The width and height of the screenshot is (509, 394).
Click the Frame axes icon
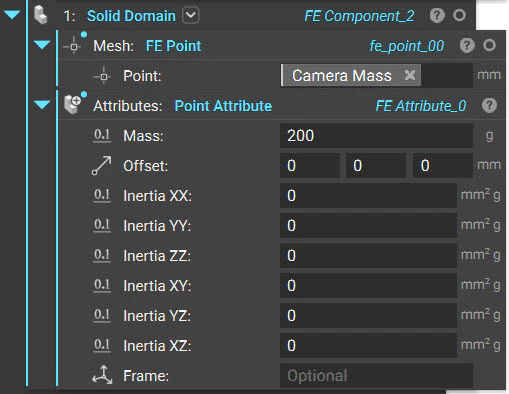[x=102, y=375]
